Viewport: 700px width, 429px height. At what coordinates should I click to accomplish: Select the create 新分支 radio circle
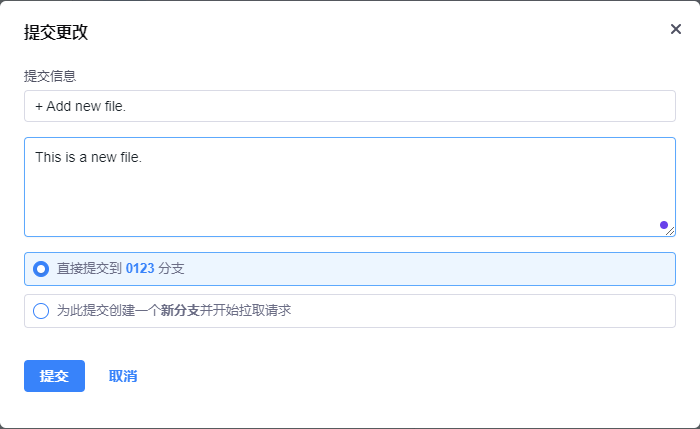(41, 311)
